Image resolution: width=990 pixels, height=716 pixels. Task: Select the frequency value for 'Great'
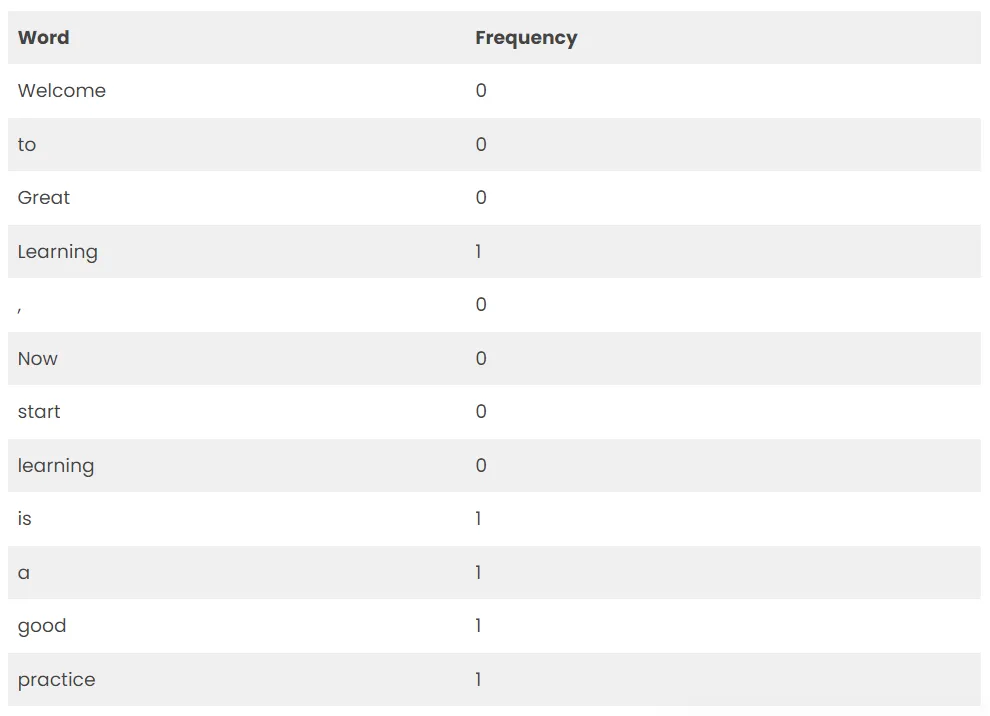481,198
